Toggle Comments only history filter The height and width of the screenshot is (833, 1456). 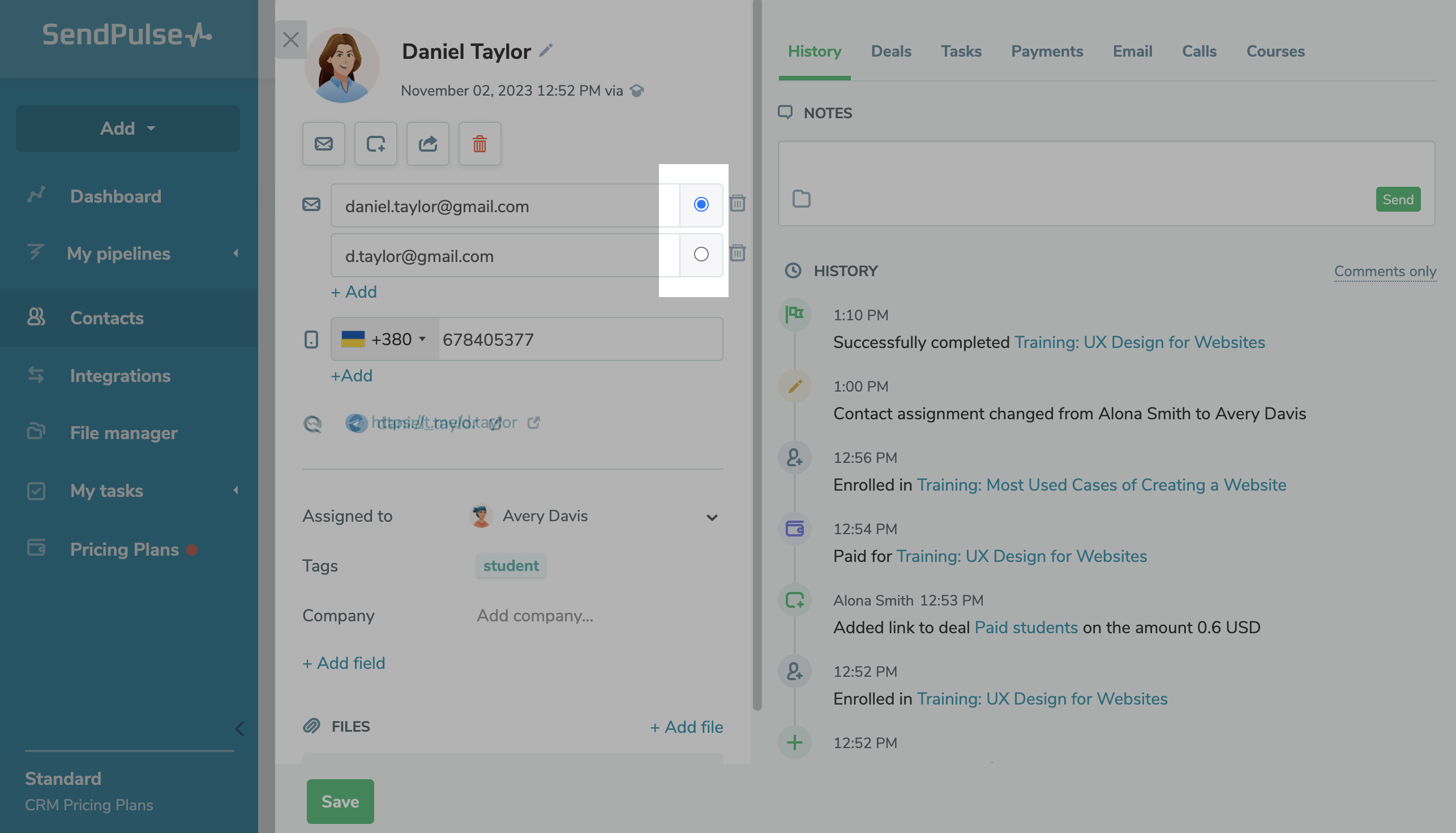coord(1385,271)
